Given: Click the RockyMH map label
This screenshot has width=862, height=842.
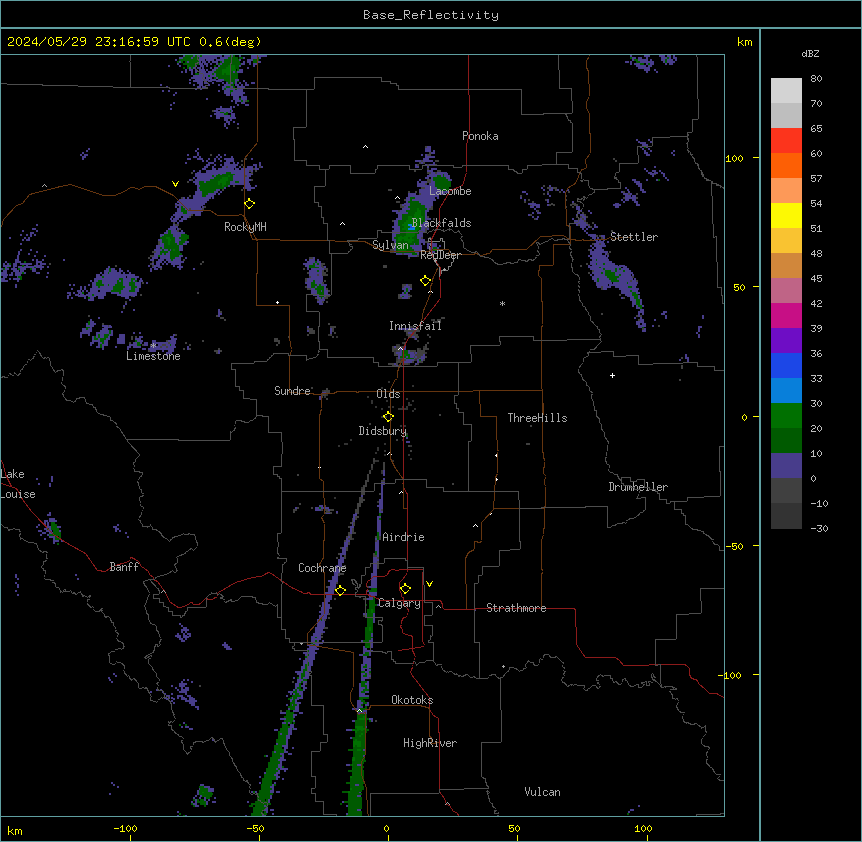Looking at the screenshot, I should coord(245,227).
